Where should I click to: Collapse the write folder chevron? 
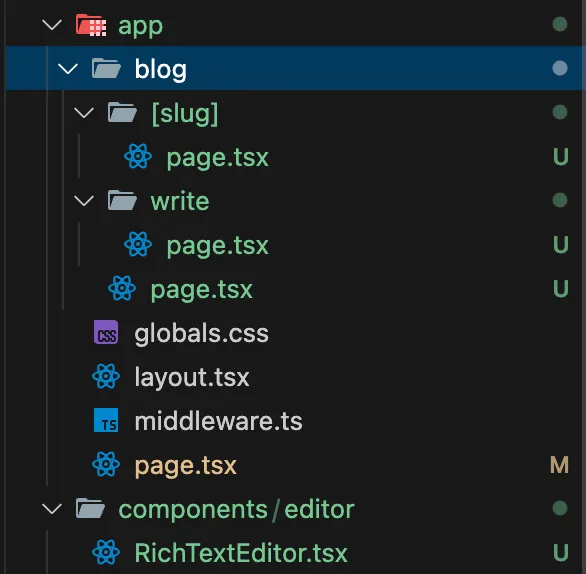pyautogui.click(x=84, y=201)
